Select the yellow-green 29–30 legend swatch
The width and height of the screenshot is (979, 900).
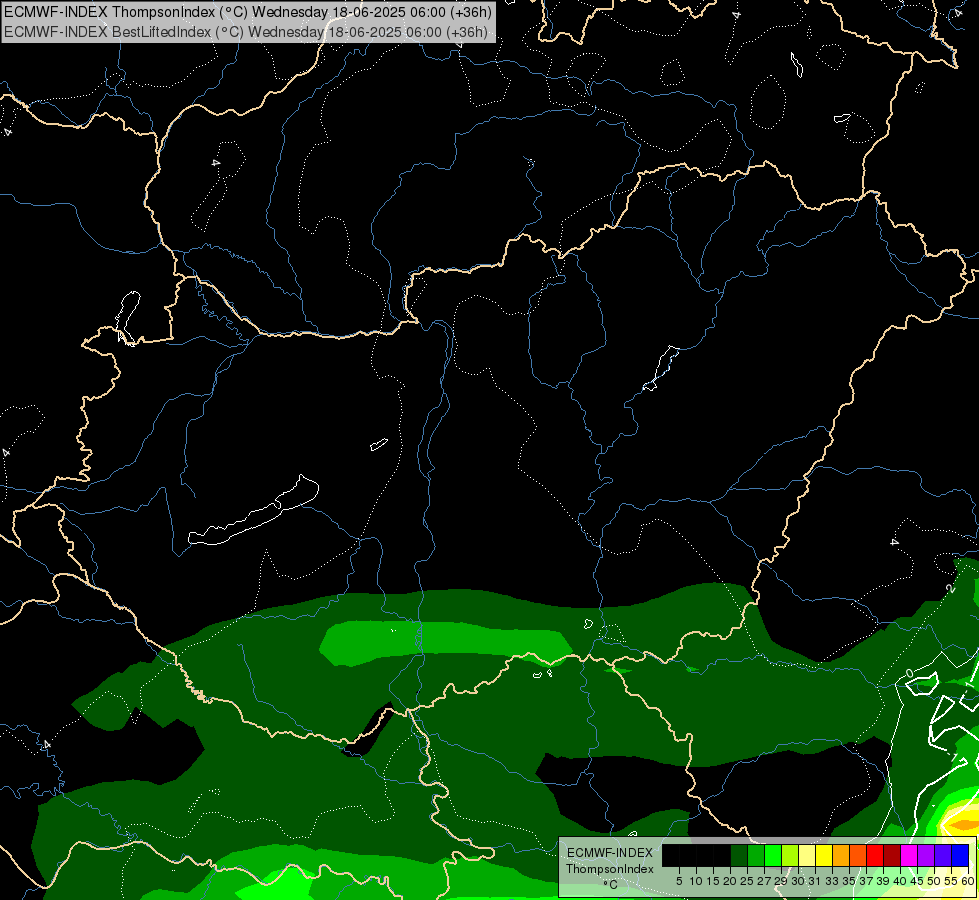[790, 855]
